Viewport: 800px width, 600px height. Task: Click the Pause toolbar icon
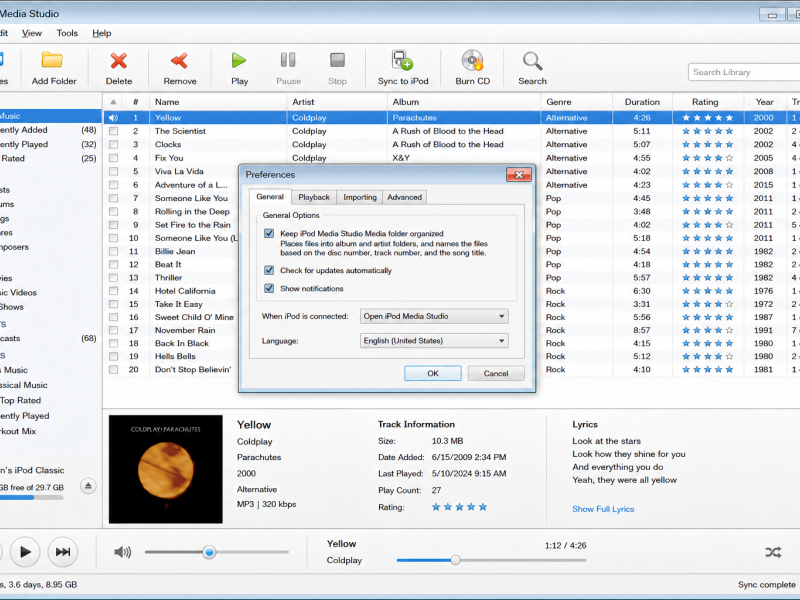coord(288,60)
